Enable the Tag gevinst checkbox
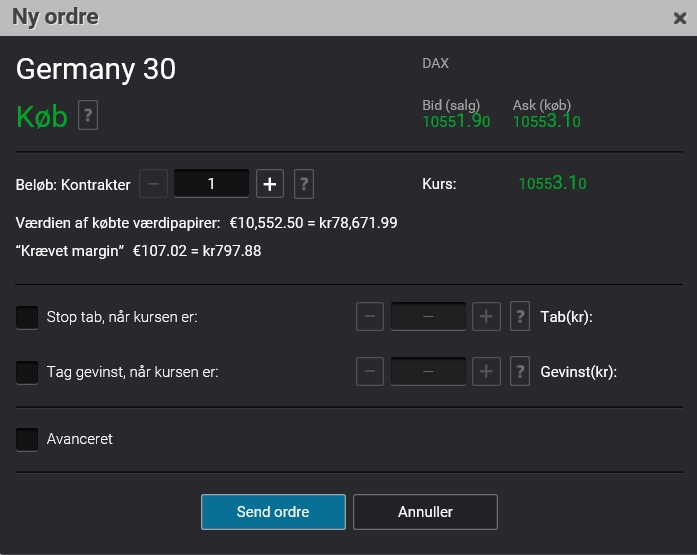The height and width of the screenshot is (555, 697). [x=27, y=372]
